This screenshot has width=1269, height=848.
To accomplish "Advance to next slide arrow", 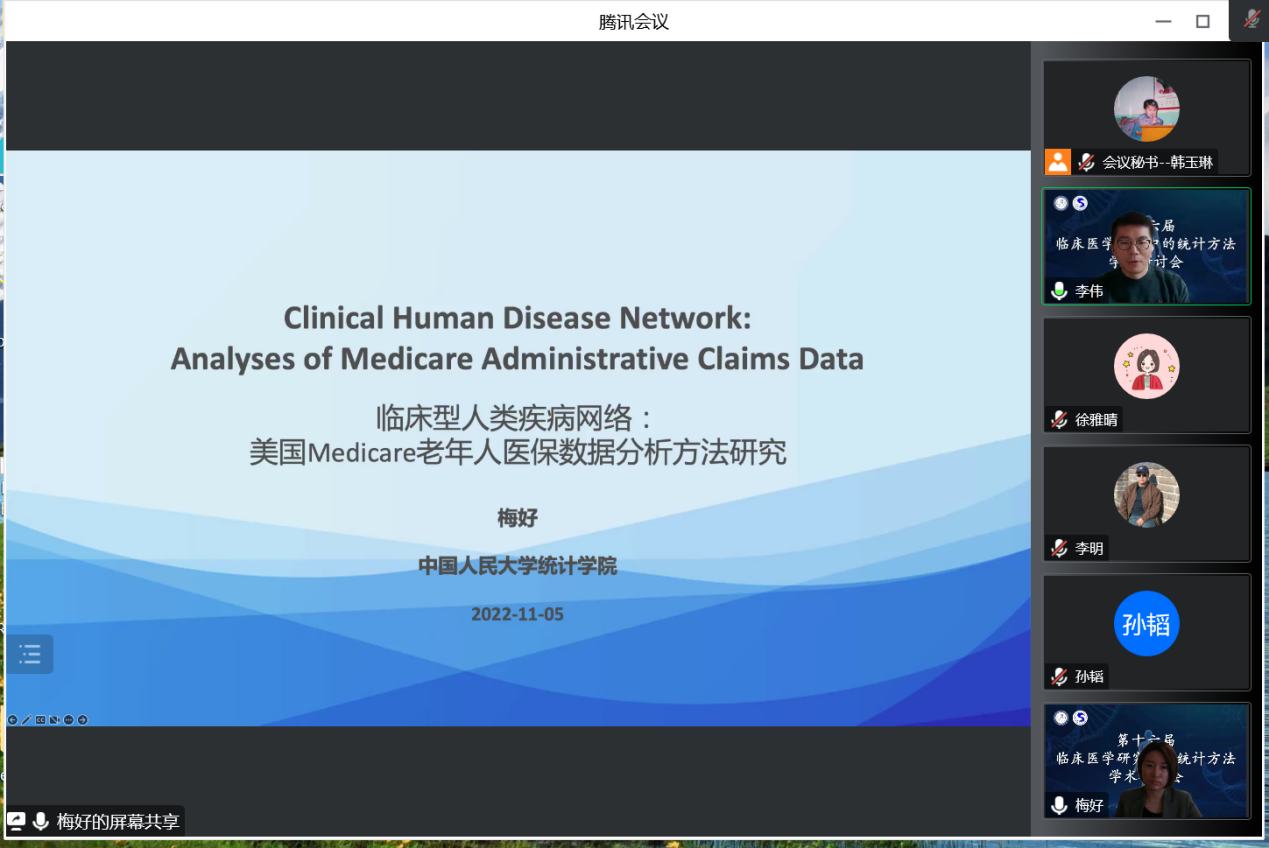I will pyautogui.click(x=83, y=720).
